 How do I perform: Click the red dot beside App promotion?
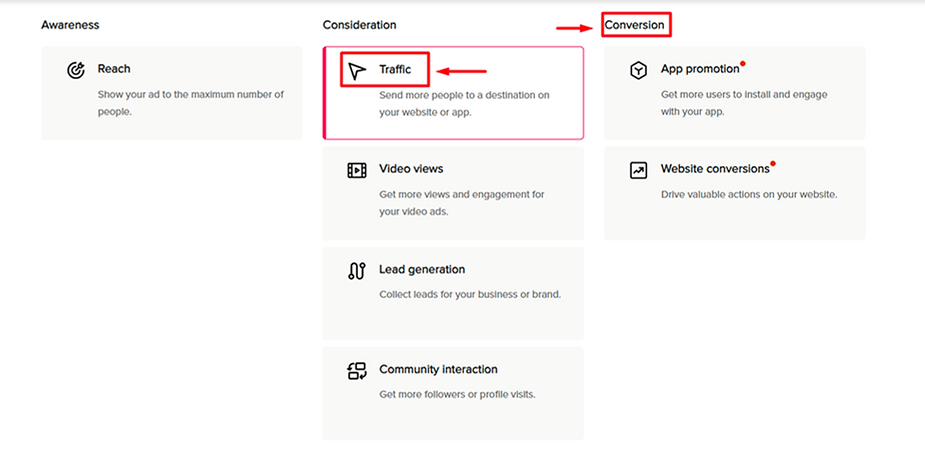point(743,63)
